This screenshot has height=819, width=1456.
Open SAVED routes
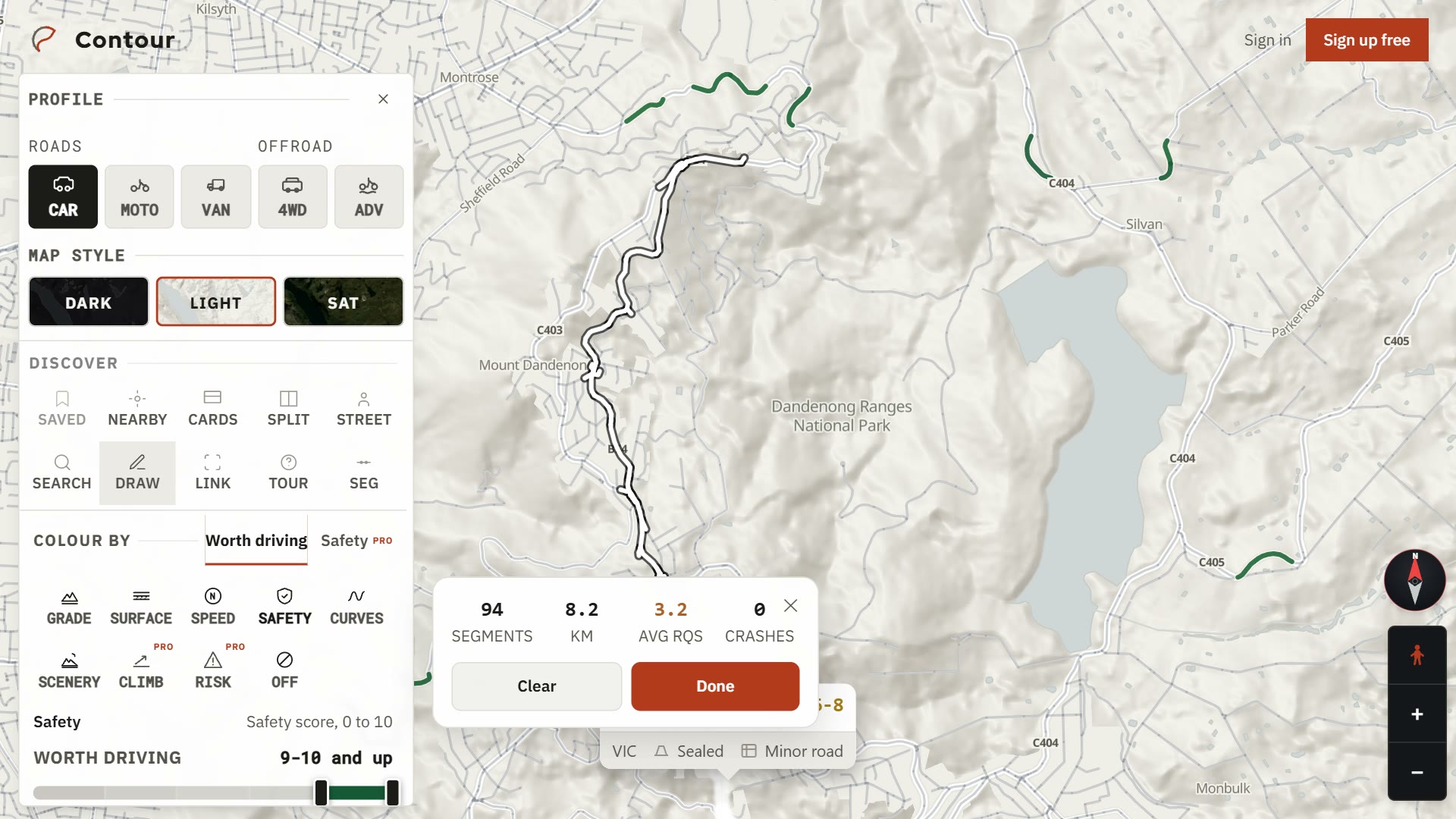click(x=62, y=409)
